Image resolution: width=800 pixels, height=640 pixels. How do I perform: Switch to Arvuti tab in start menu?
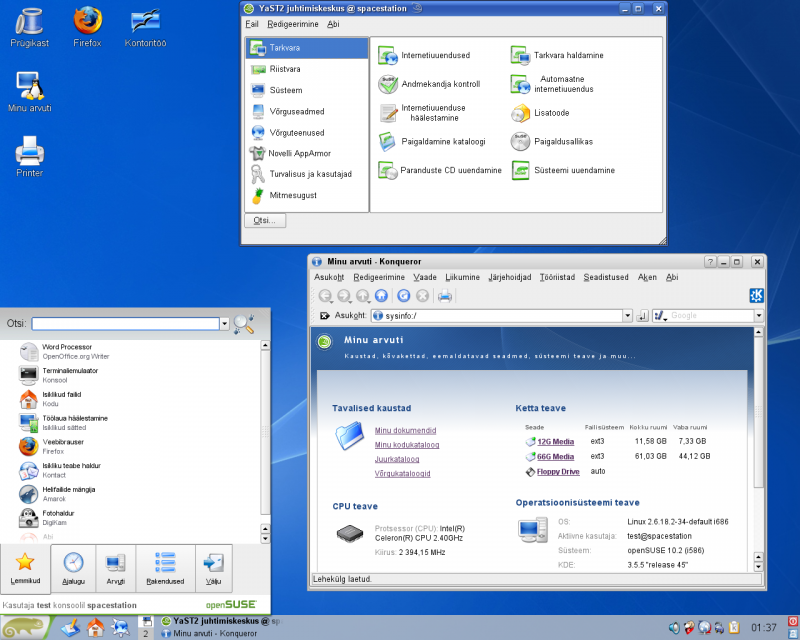click(x=116, y=569)
